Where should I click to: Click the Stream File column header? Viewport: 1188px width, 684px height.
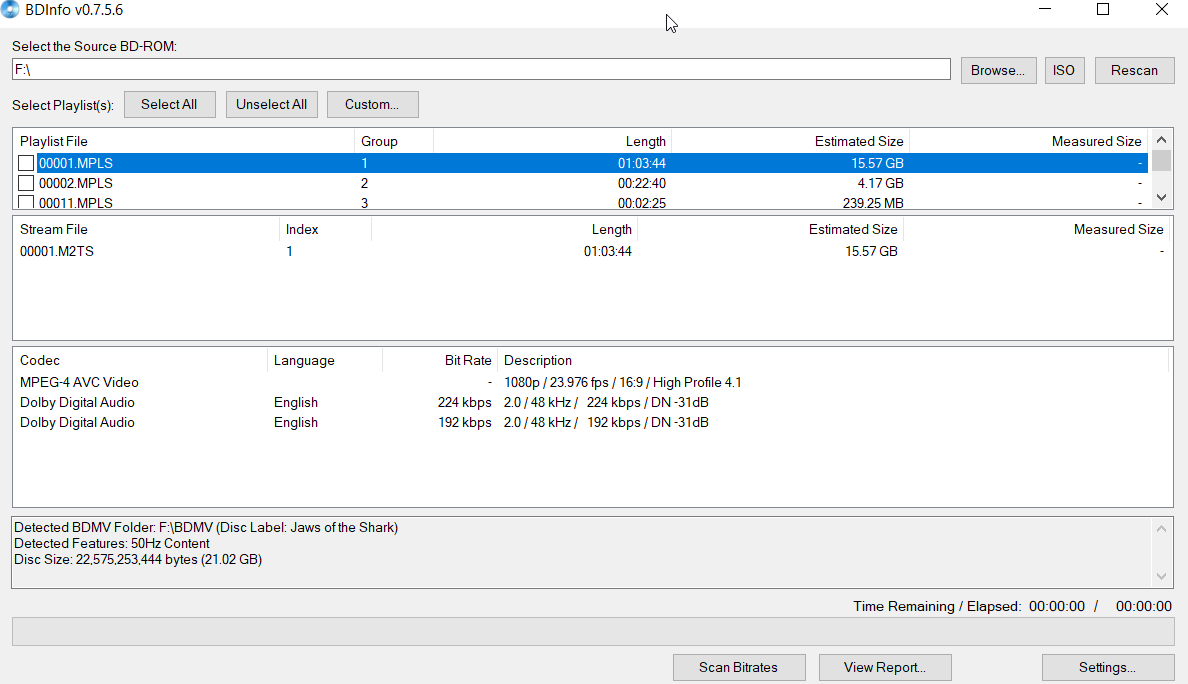(x=146, y=230)
